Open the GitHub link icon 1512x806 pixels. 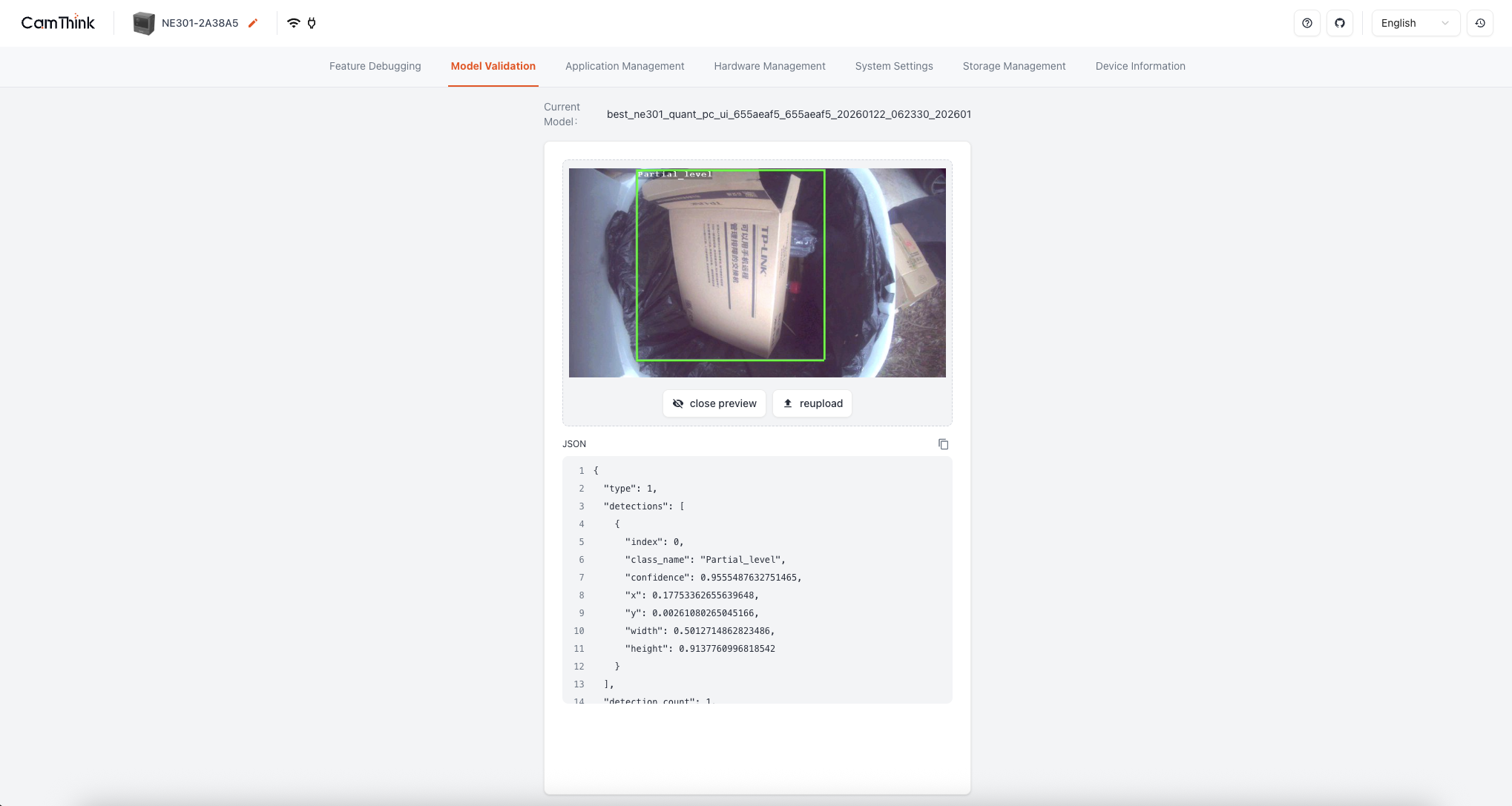coord(1340,23)
